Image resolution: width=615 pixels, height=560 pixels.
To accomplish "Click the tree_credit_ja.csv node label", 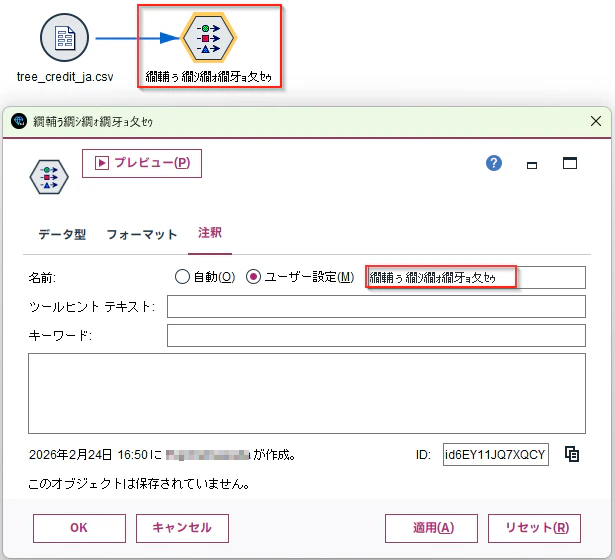I will pos(65,76).
